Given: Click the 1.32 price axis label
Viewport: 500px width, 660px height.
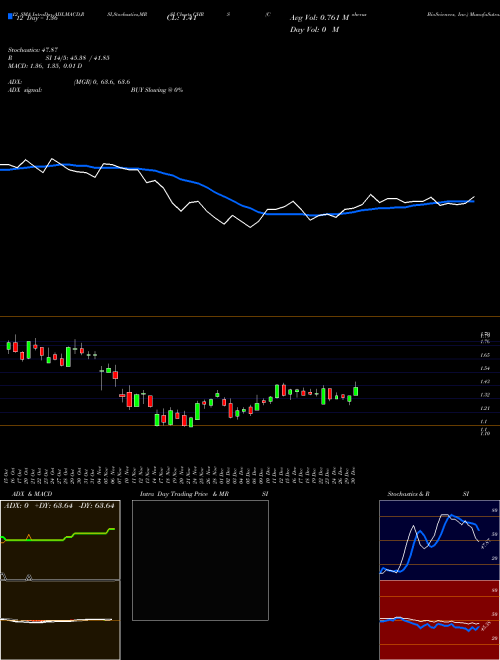Looking at the screenshot, I should (485, 395).
